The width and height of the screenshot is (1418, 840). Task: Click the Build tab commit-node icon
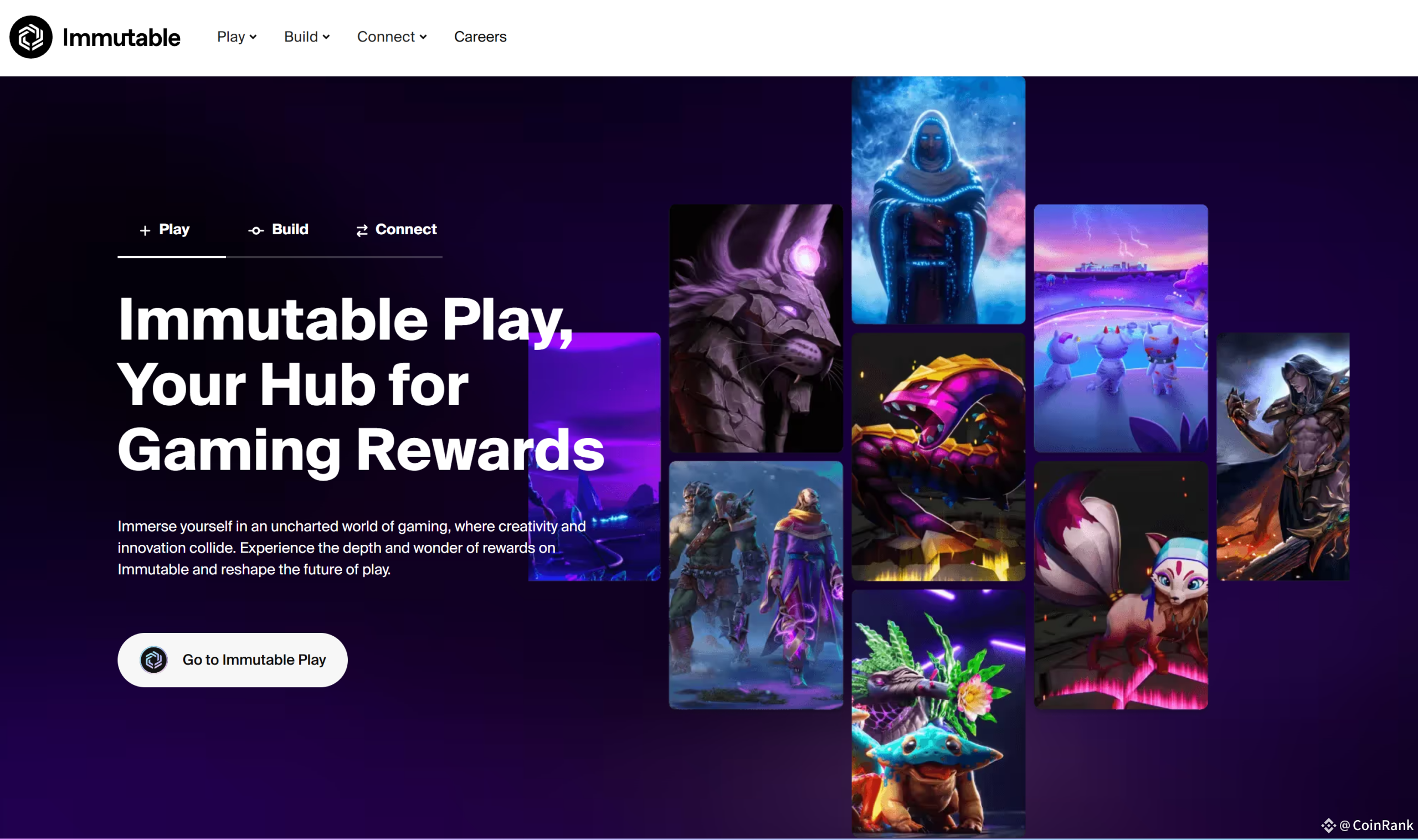(x=256, y=230)
